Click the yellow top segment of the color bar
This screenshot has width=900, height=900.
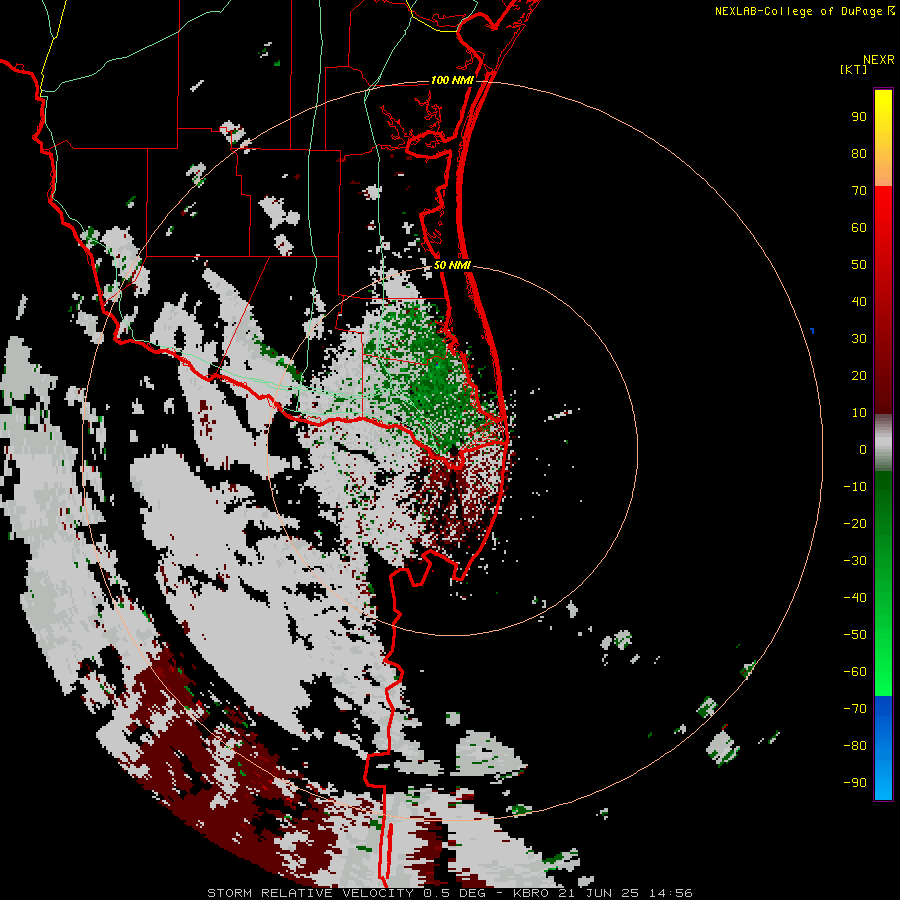[x=883, y=138]
